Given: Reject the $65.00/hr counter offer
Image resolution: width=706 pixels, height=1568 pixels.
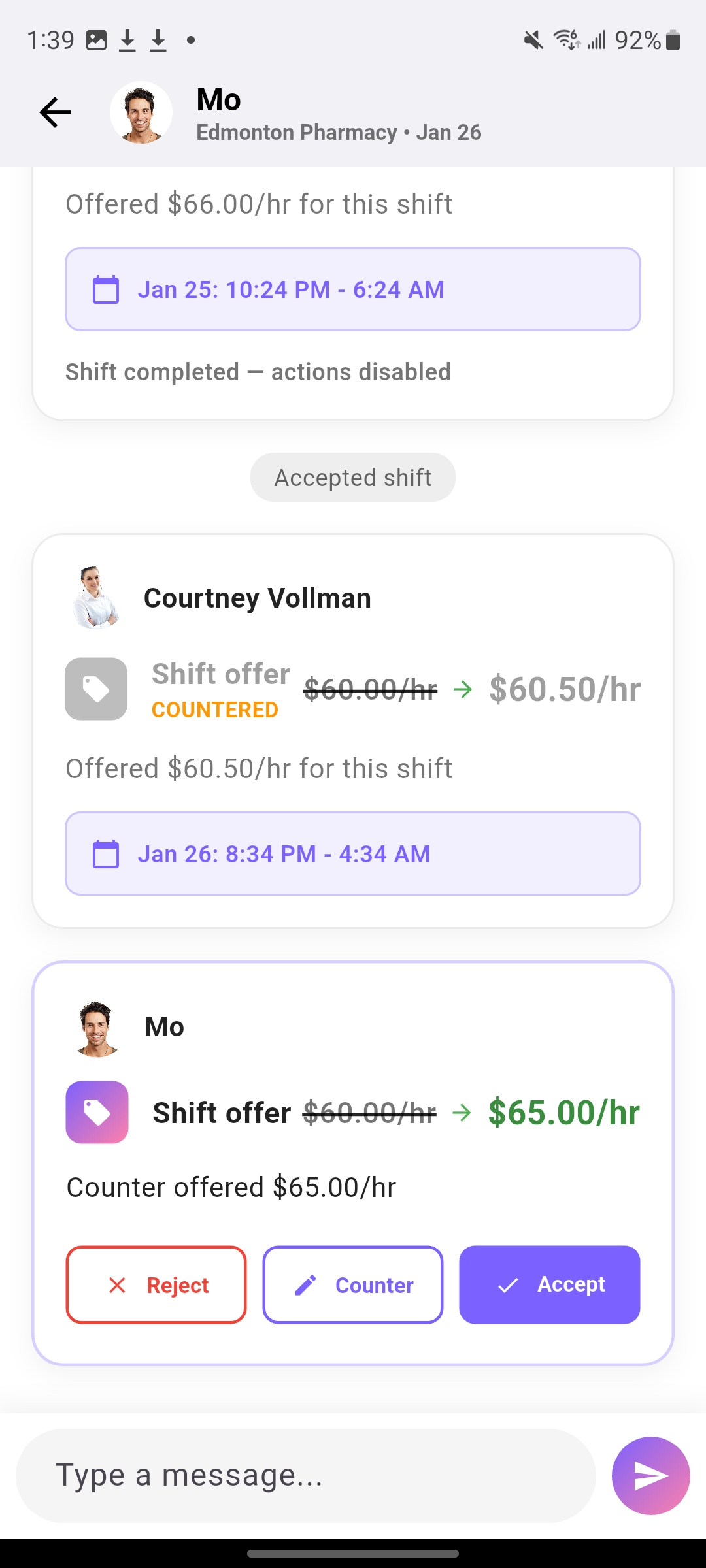Looking at the screenshot, I should (x=156, y=1284).
